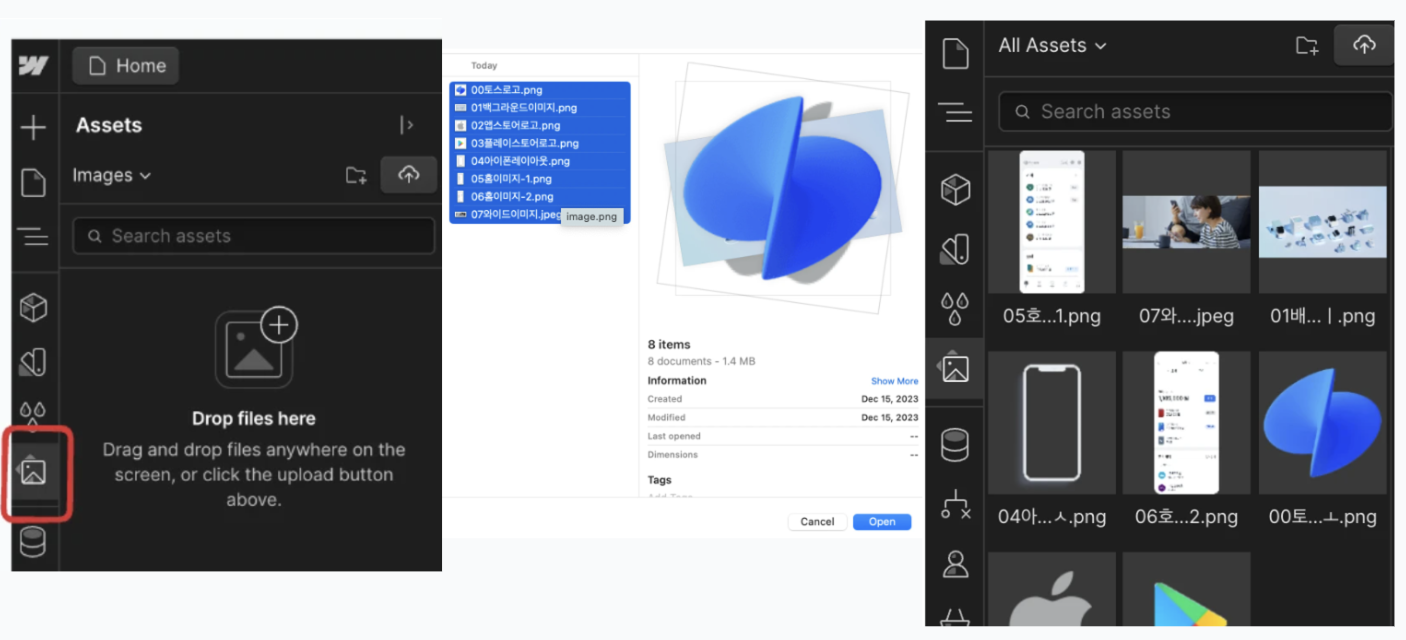Click the blue logo preview in file dialog
Screen dimensions: 1406x640
point(782,187)
